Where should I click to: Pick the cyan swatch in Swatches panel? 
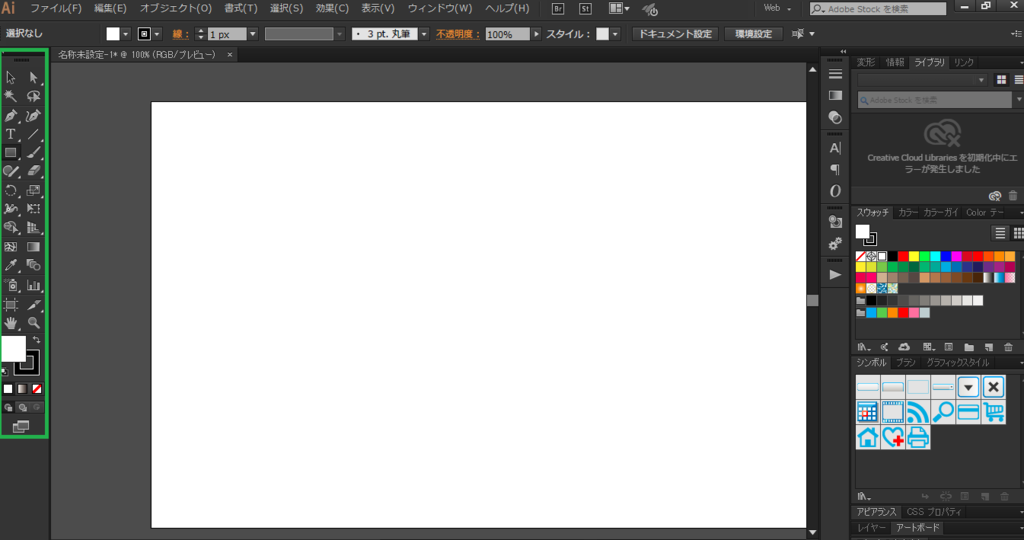tap(935, 257)
